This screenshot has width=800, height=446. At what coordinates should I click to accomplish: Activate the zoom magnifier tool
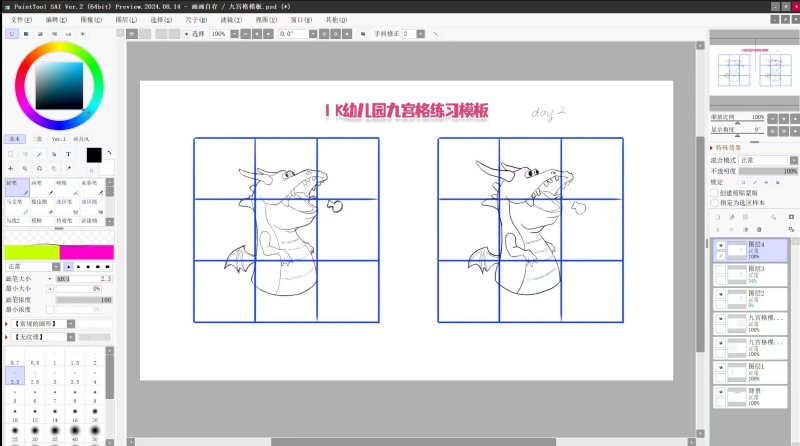pos(25,169)
